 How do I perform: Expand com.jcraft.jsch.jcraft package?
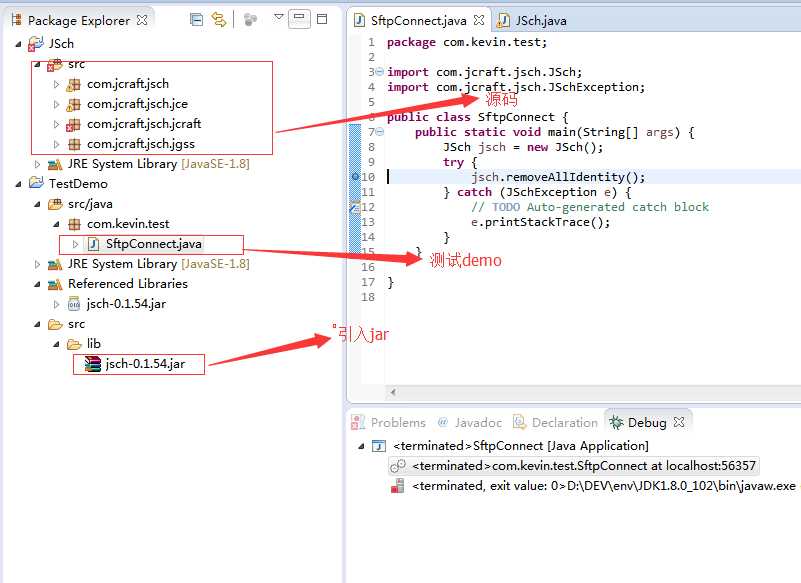[x=56, y=124]
